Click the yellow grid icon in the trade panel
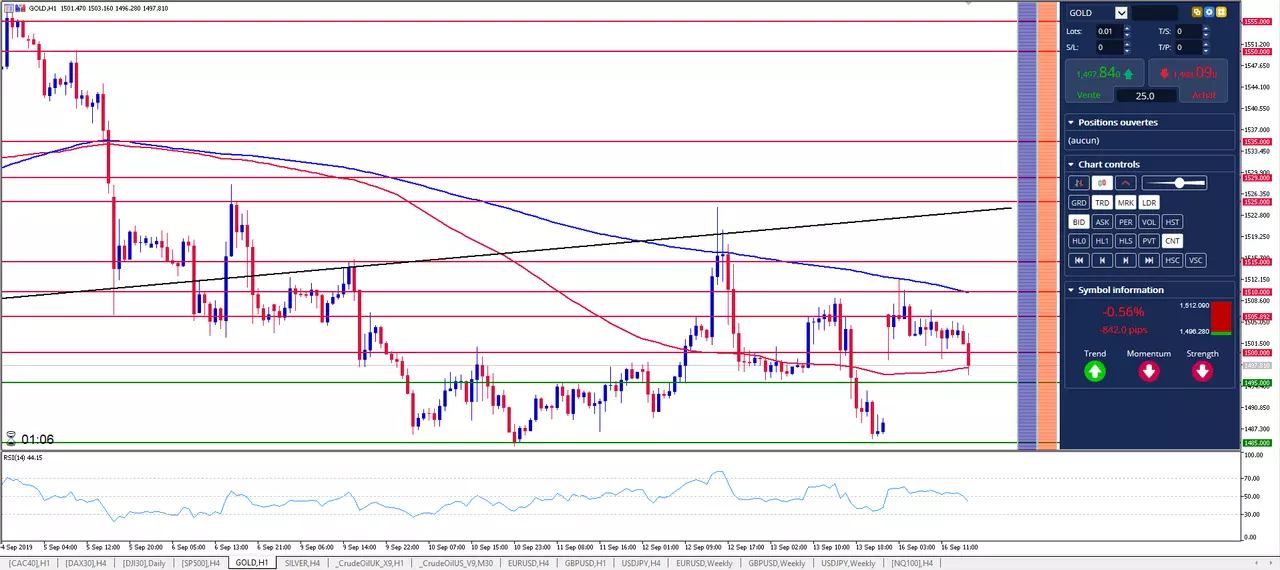1280x570 pixels. pos(1221,12)
